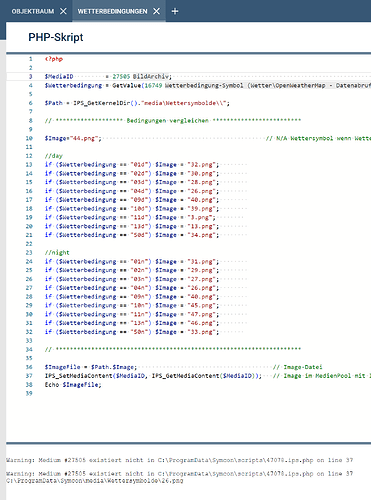Image resolution: width=371 pixels, height=500 pixels.
Task: Click the Echo $ImageFile line
Action: [x=73, y=385]
